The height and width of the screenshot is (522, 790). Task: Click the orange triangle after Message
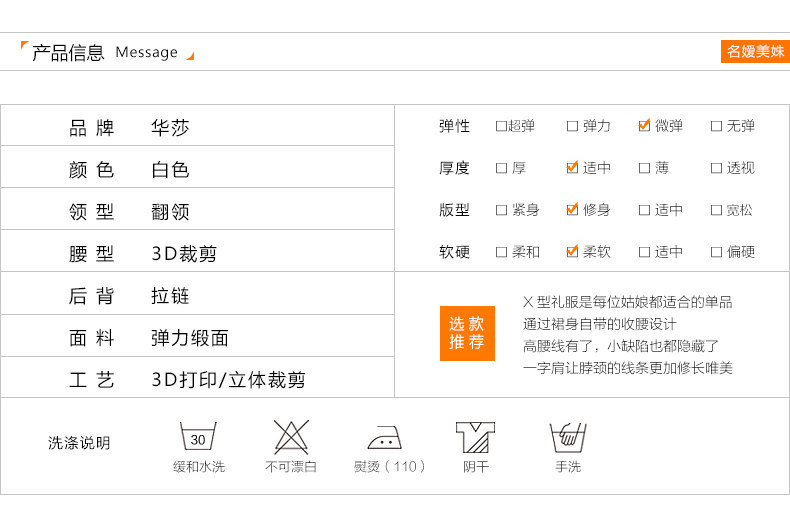[190, 56]
